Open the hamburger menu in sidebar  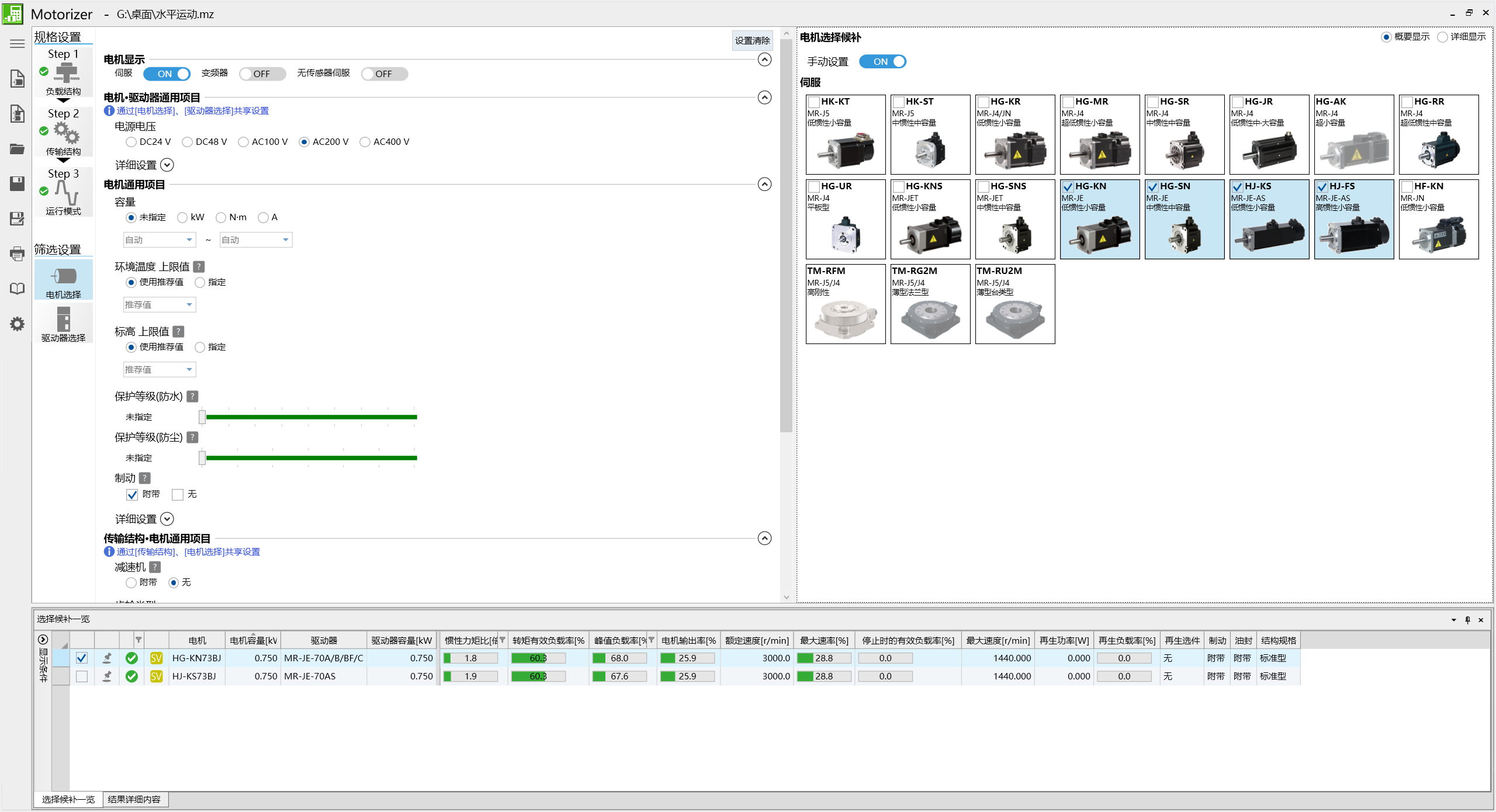tap(18, 44)
